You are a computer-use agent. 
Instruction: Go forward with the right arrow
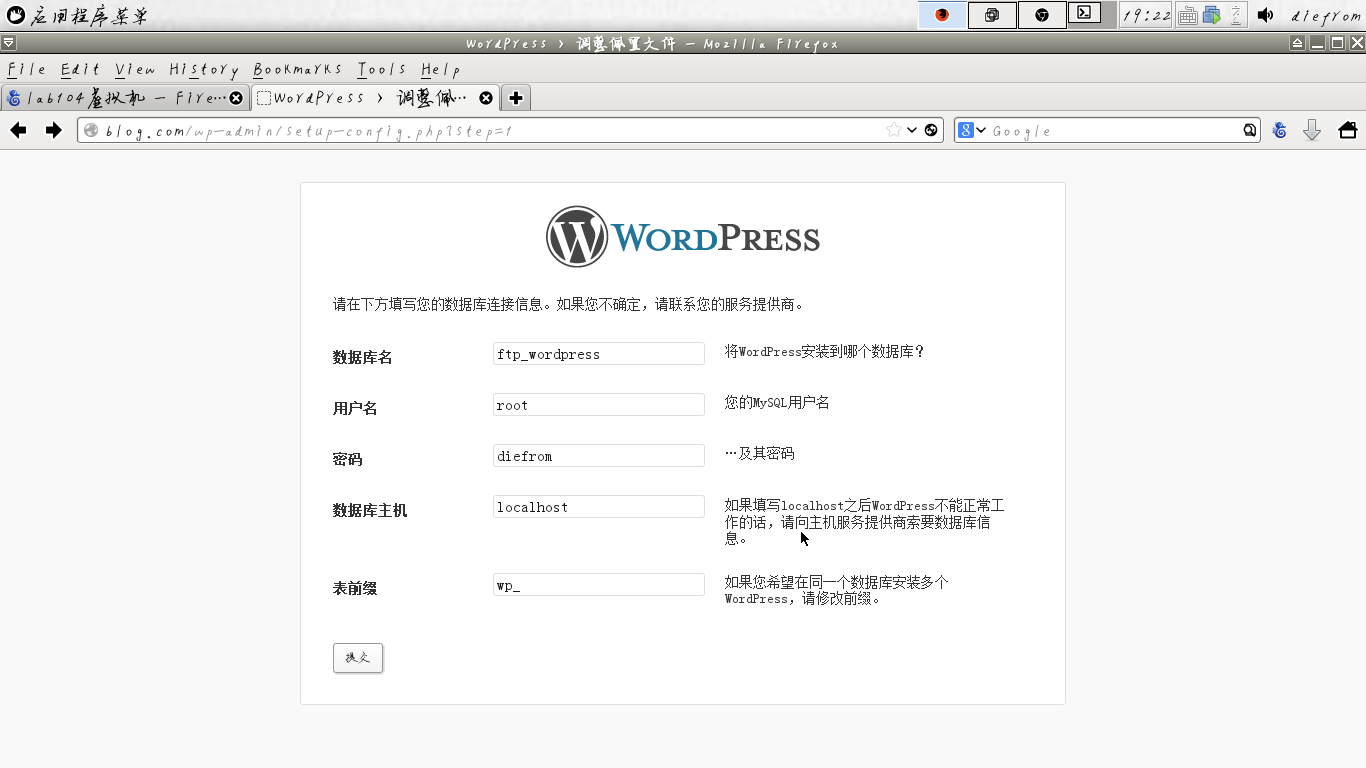click(54, 130)
